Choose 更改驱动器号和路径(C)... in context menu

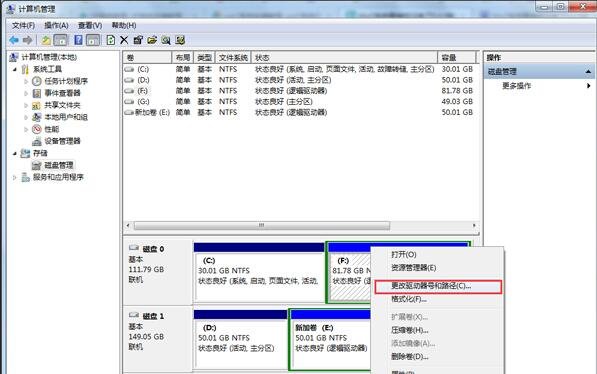[x=438, y=286]
